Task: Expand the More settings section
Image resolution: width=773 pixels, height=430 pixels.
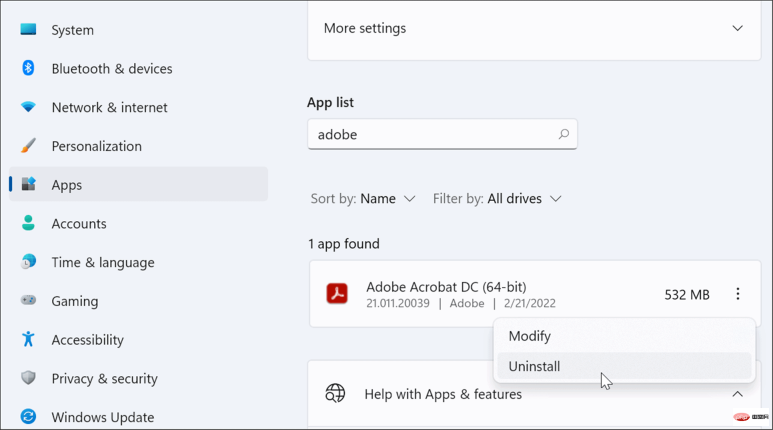Action: point(737,28)
